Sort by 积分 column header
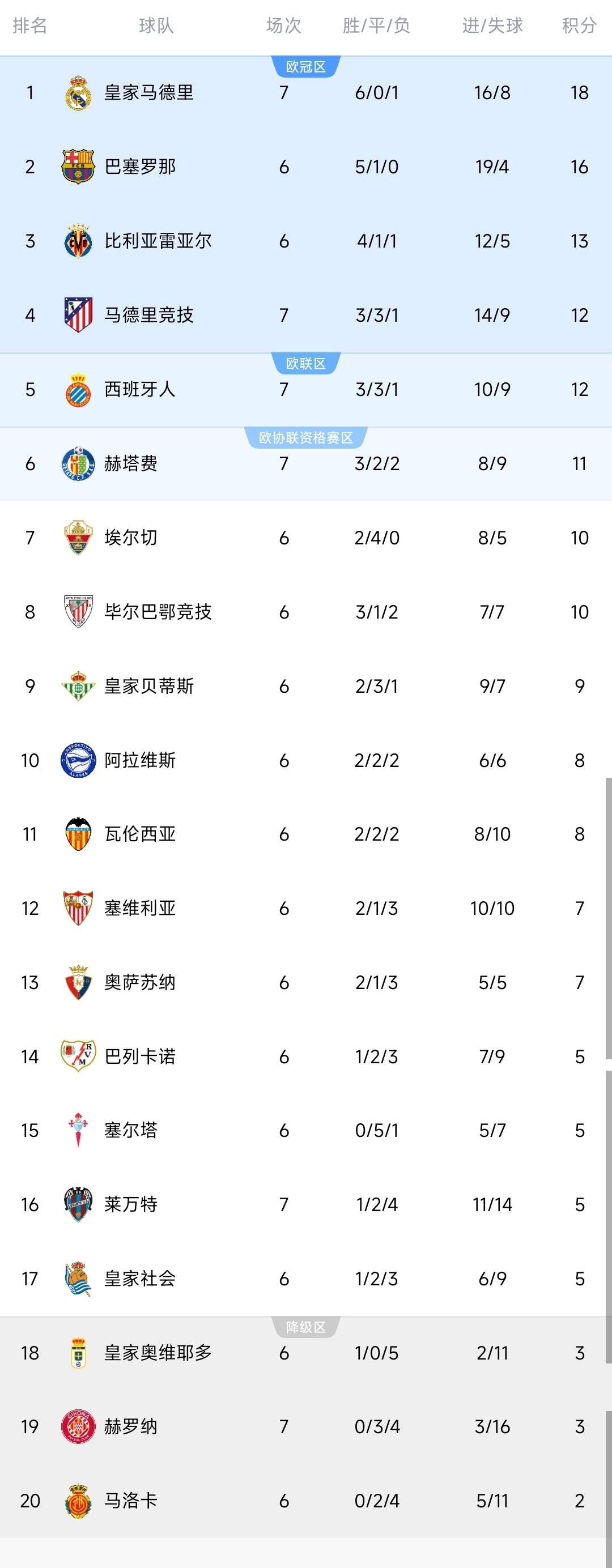 point(579,25)
